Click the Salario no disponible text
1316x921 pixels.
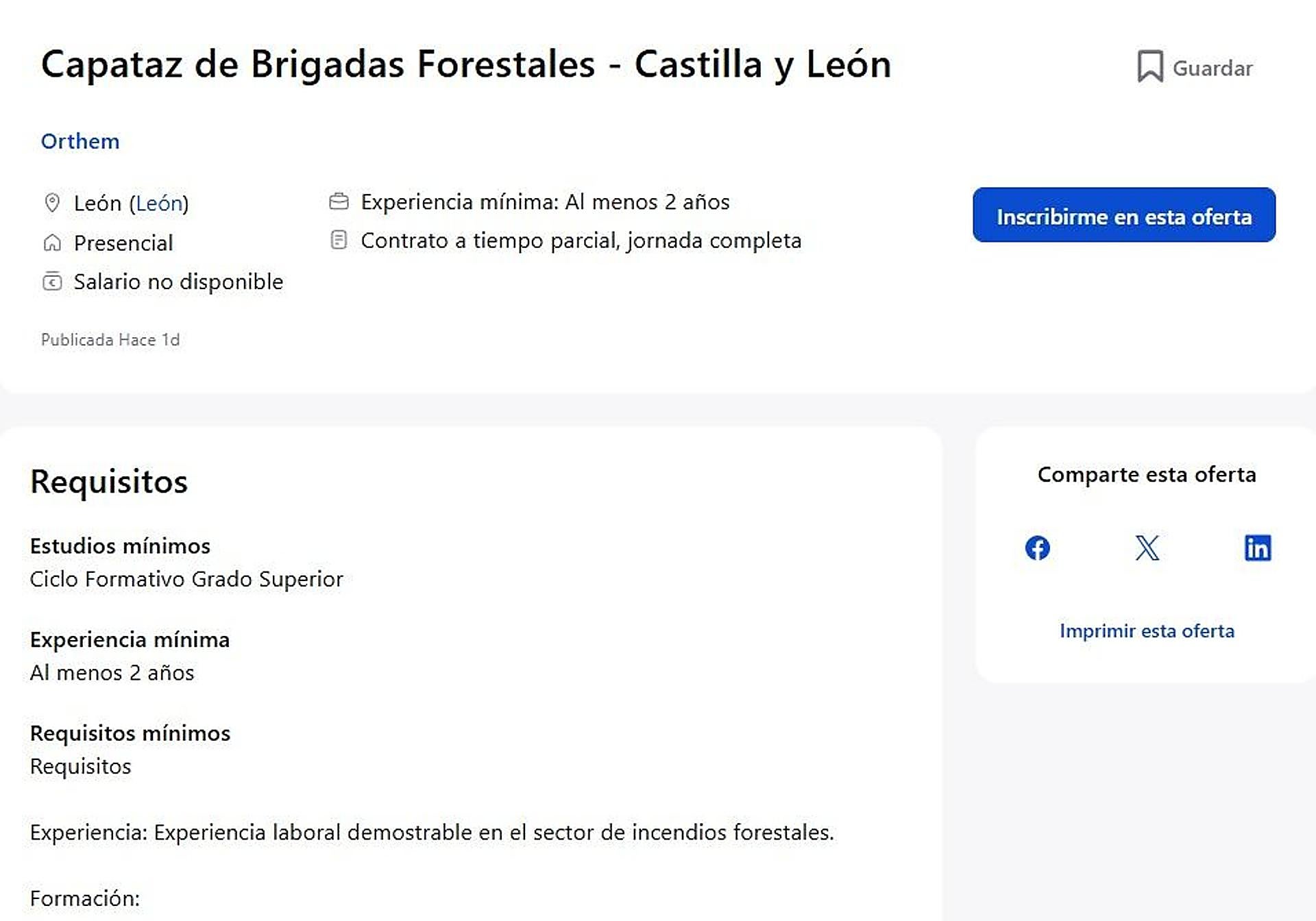click(178, 282)
